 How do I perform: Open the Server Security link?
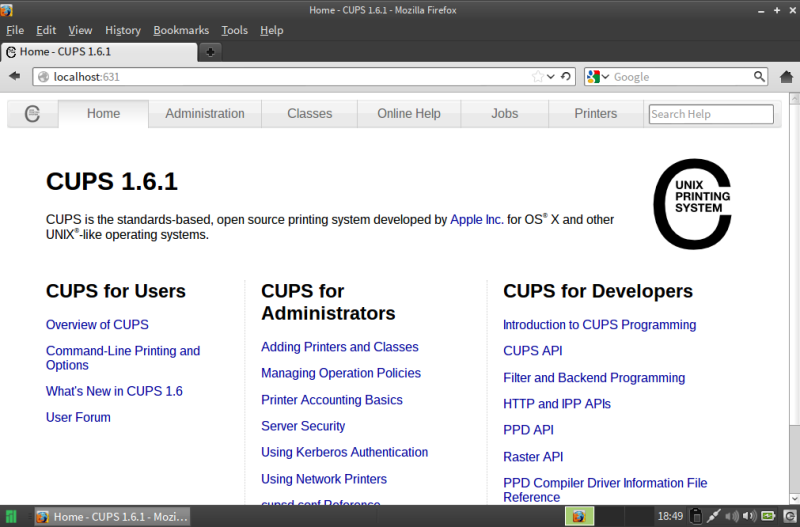pos(303,425)
